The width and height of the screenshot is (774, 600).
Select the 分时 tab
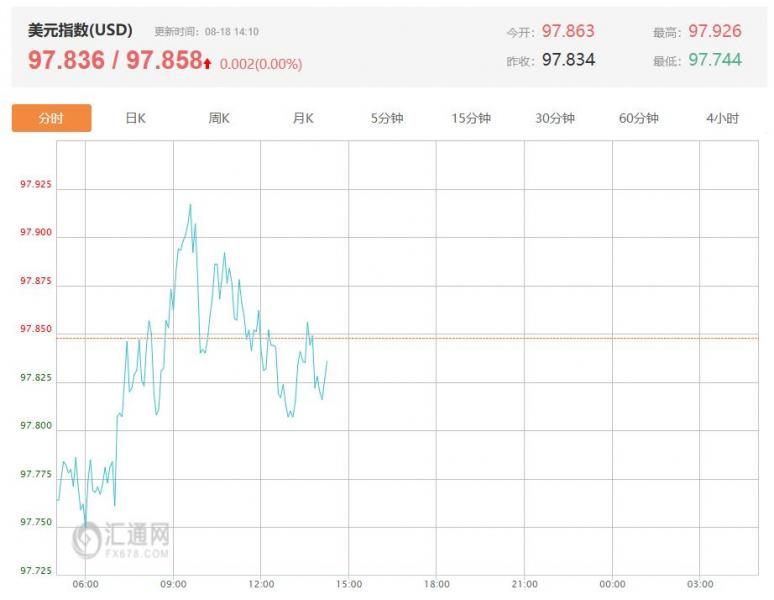click(51, 118)
